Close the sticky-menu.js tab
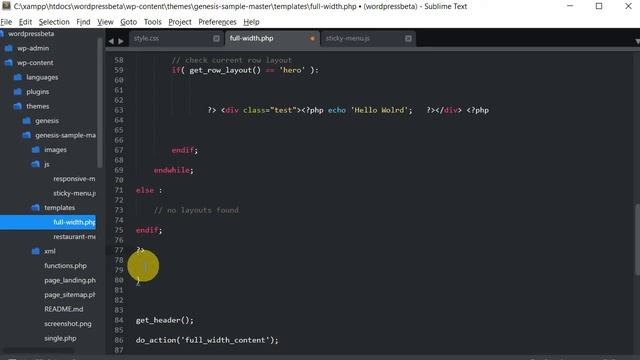 [x=408, y=38]
